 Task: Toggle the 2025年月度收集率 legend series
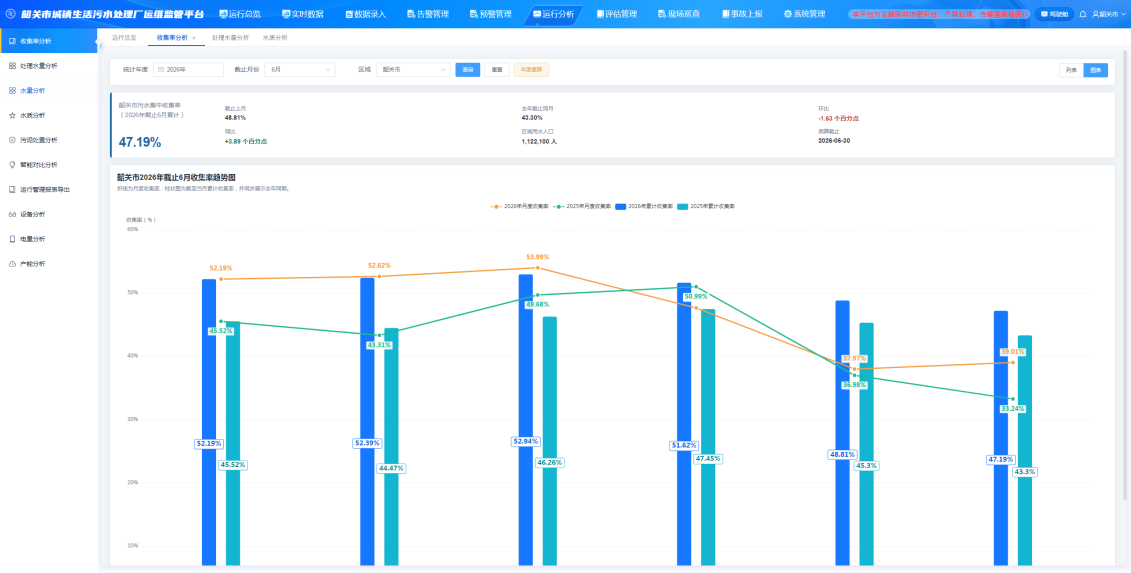[582, 206]
